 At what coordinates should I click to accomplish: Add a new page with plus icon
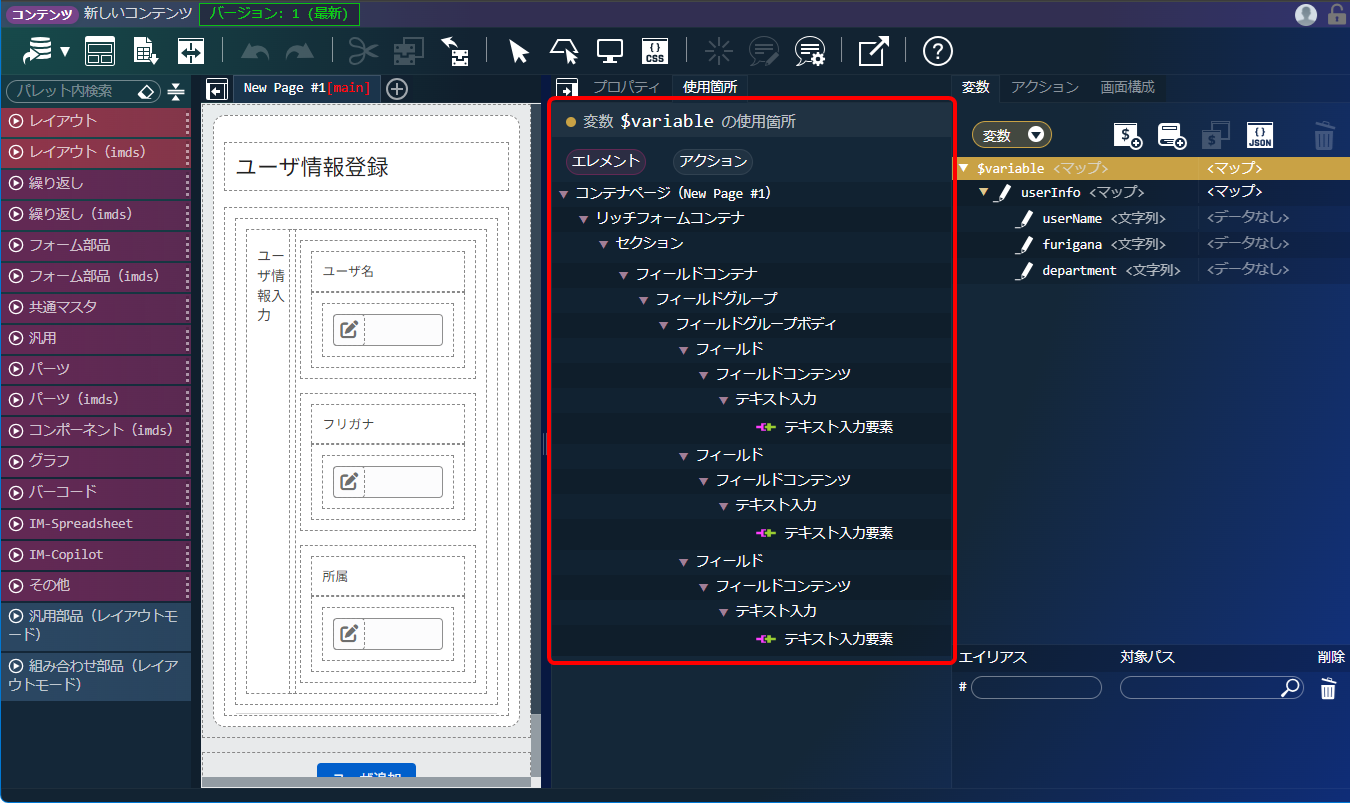pyautogui.click(x=397, y=89)
